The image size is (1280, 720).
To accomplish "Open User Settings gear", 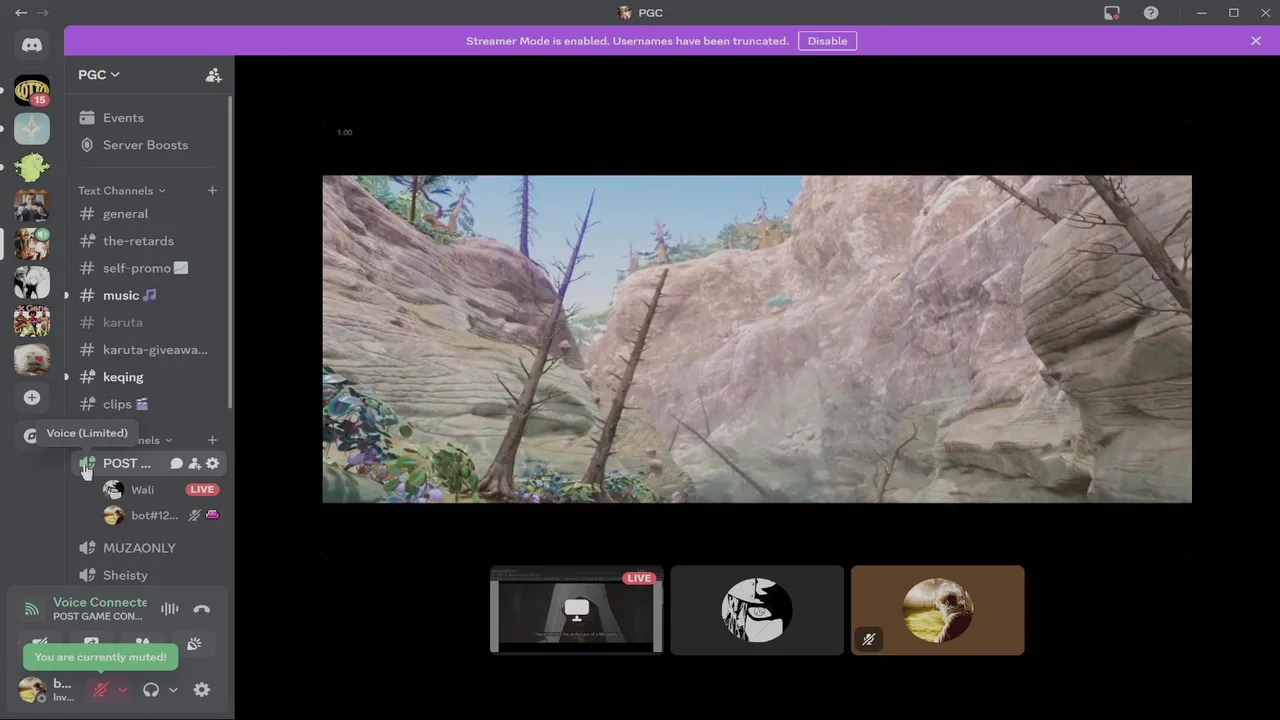I will [x=202, y=690].
